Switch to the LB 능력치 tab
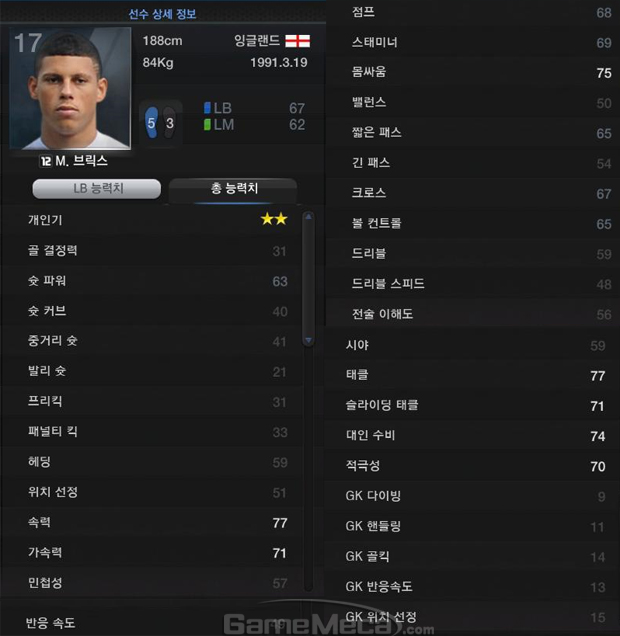620x636 pixels. (97, 189)
